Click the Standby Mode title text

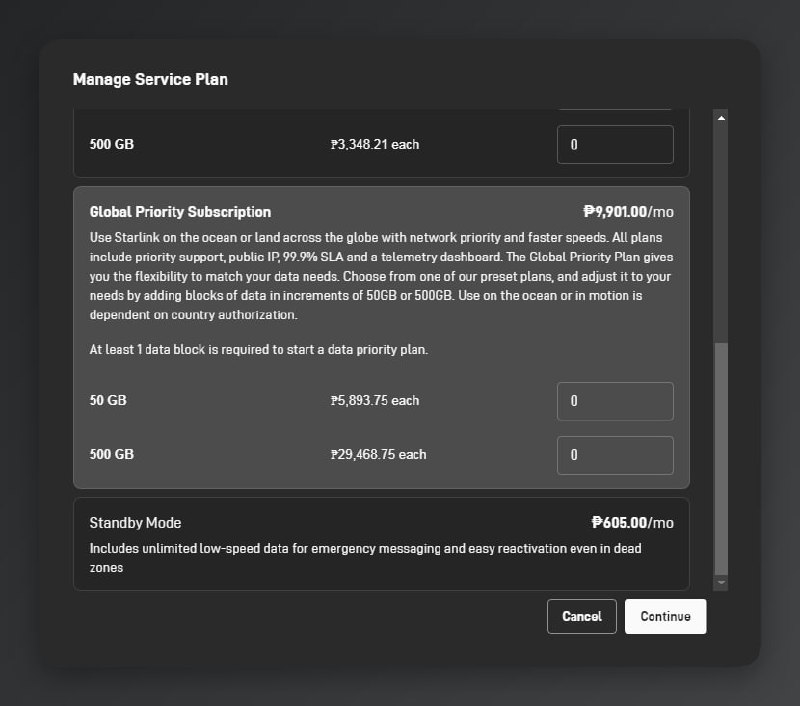point(135,523)
